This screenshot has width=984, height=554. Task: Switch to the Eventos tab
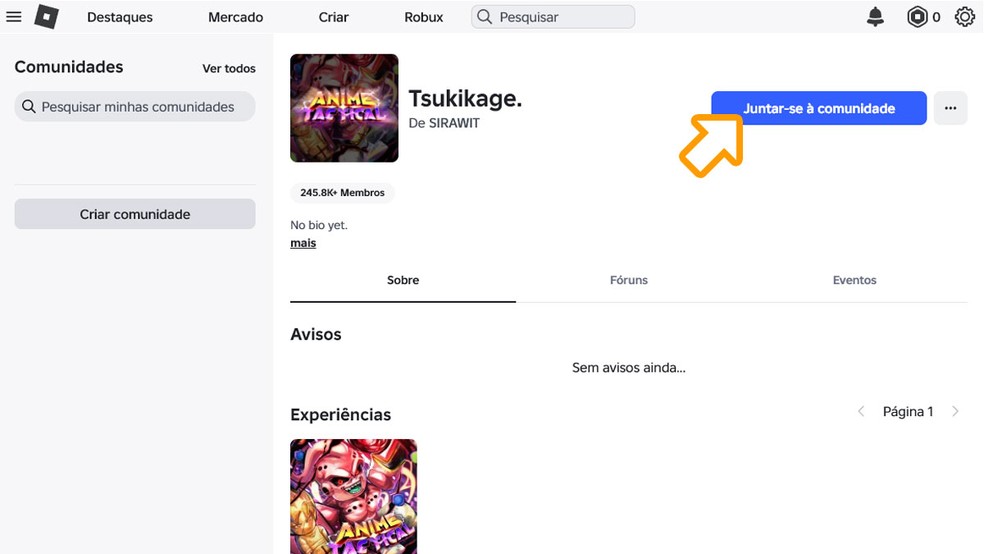click(x=854, y=280)
